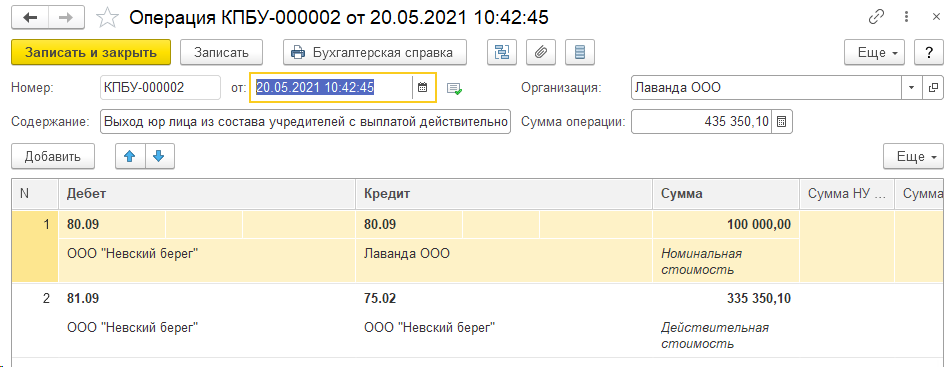Open the organization card via the open icon

pos(932,88)
